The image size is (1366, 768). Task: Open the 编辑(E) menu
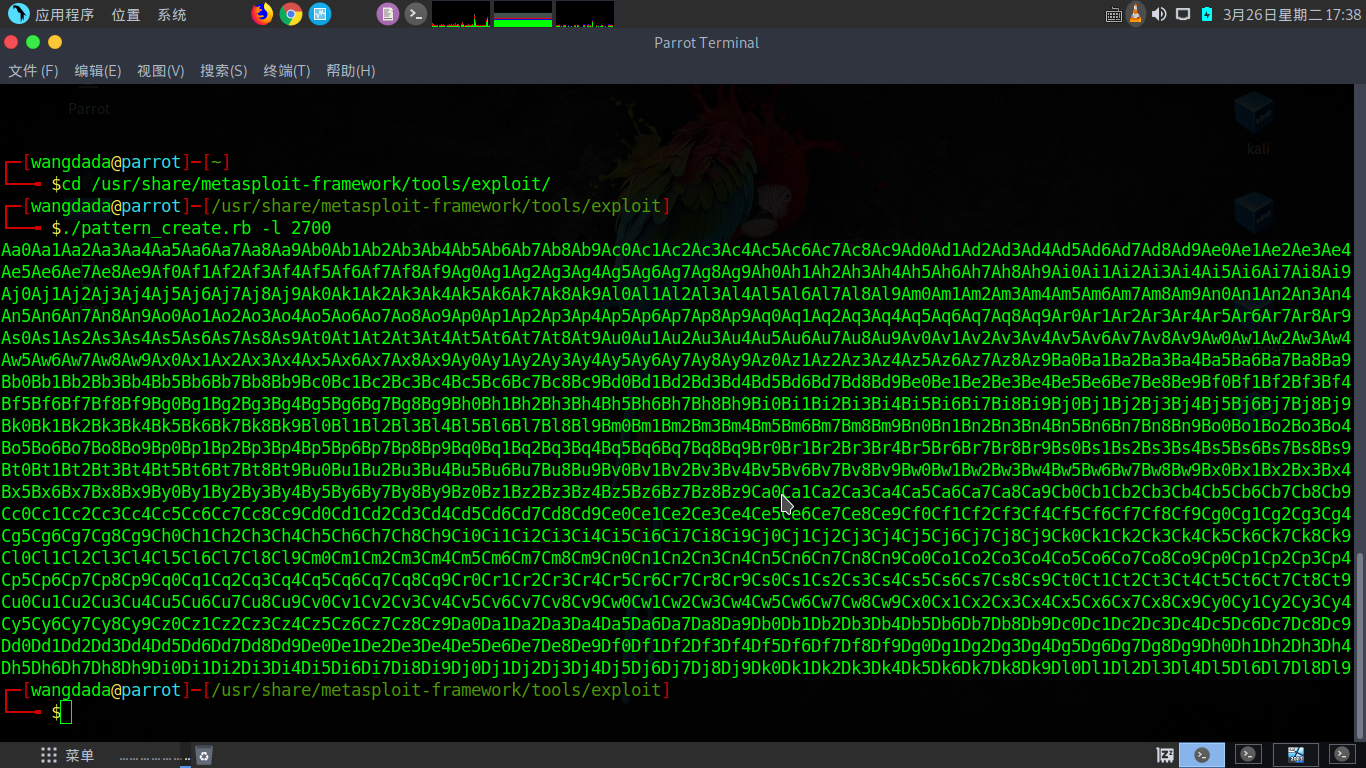tap(98, 71)
